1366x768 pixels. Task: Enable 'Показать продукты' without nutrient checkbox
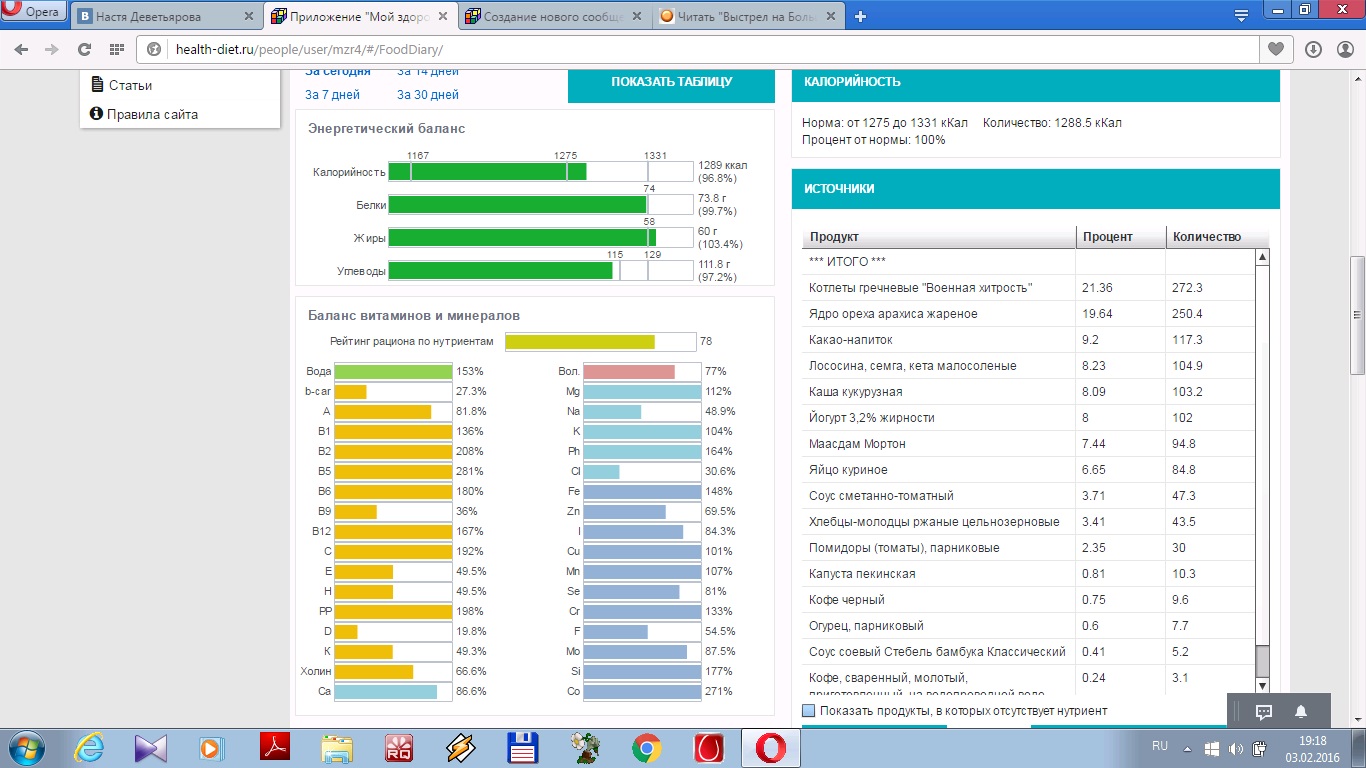point(809,711)
